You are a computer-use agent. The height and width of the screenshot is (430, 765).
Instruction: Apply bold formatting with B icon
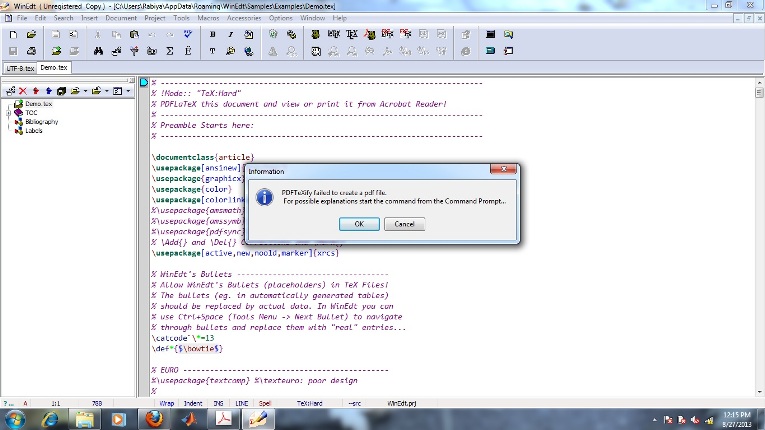212,35
